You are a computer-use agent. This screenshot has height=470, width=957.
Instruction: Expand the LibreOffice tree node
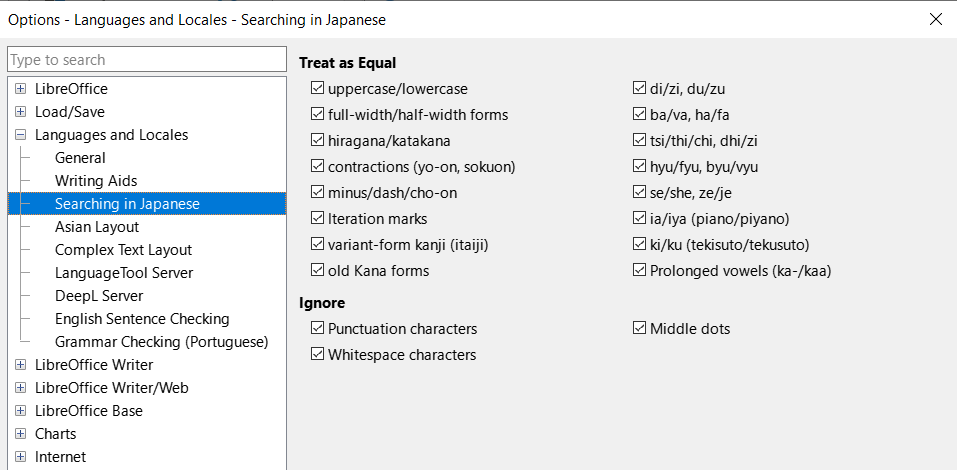point(21,89)
